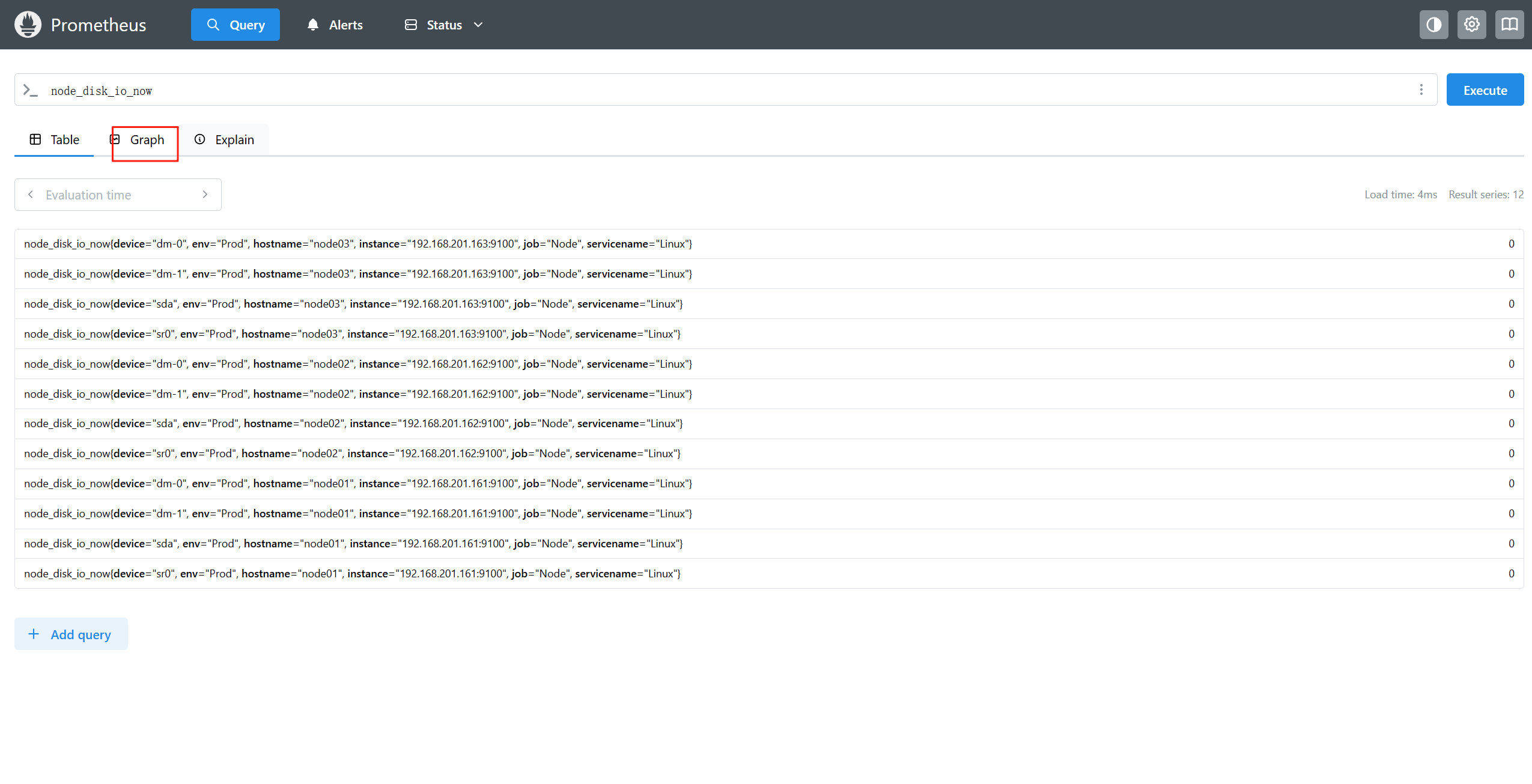Screen dimensions: 1532x784
Task: Click the Prometheus flame logo
Action: pos(28,25)
